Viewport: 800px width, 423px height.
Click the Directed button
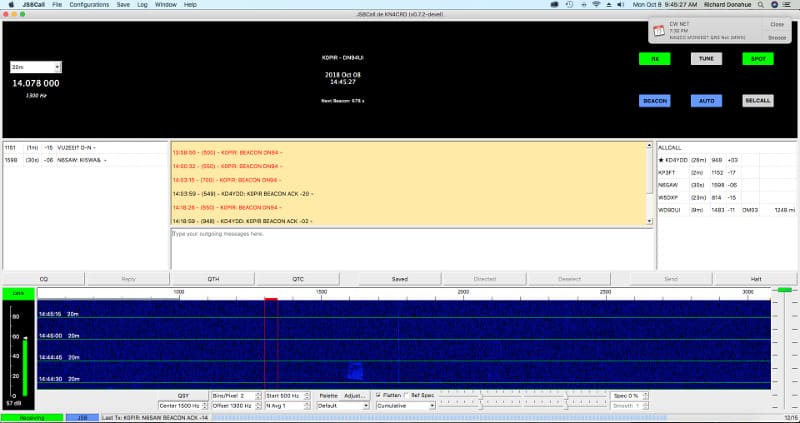coord(485,279)
